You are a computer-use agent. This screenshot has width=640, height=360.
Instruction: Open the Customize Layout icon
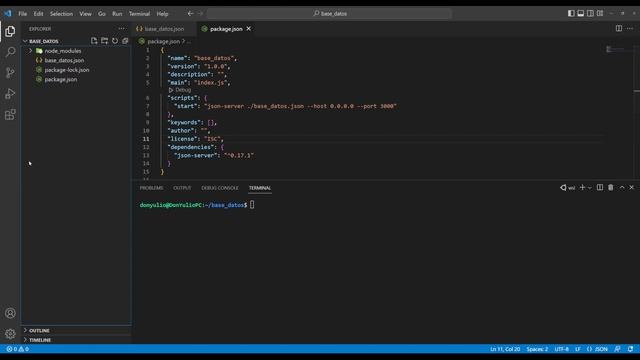[x=600, y=13]
